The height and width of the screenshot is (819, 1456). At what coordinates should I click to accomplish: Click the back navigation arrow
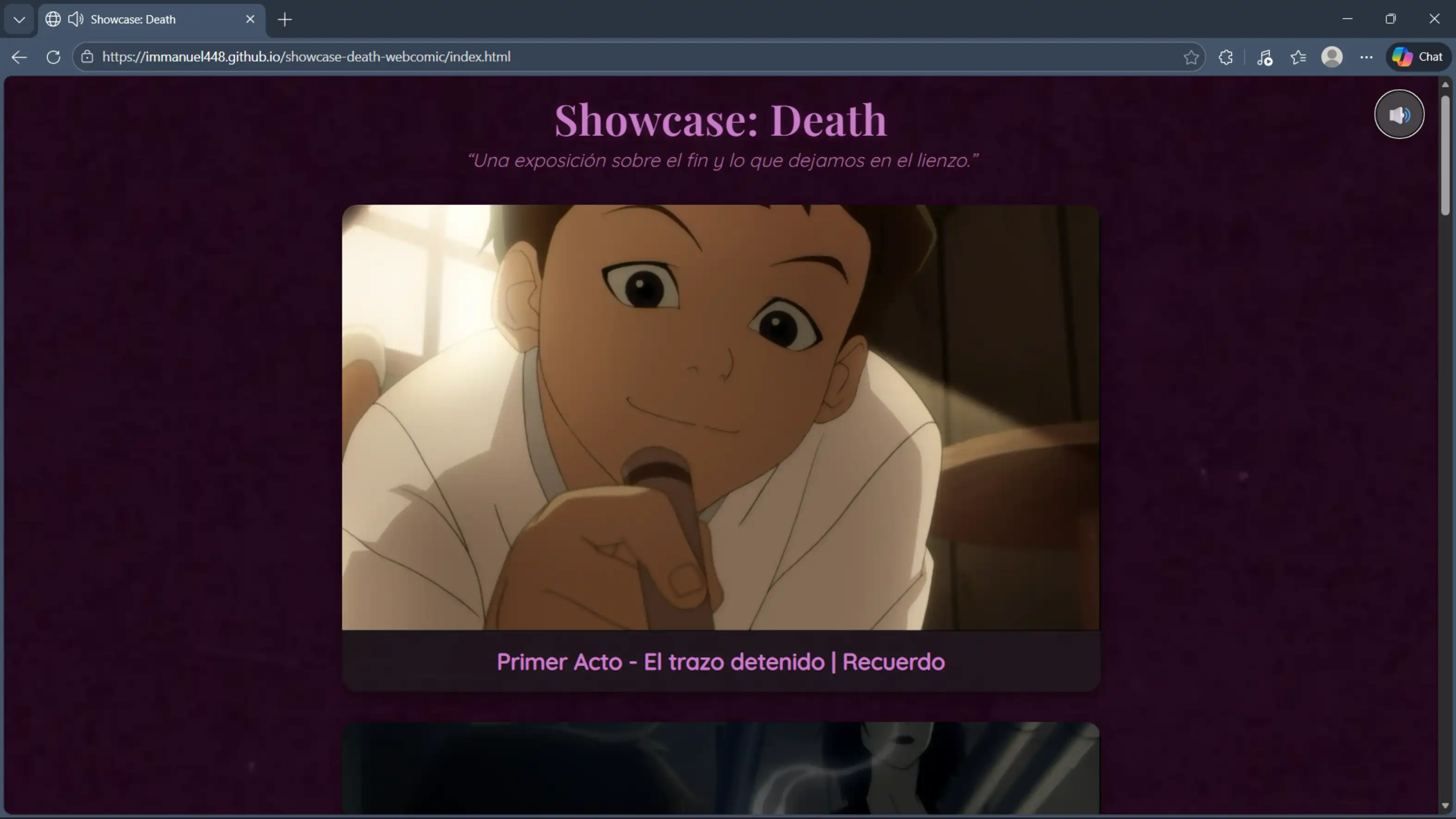18,56
